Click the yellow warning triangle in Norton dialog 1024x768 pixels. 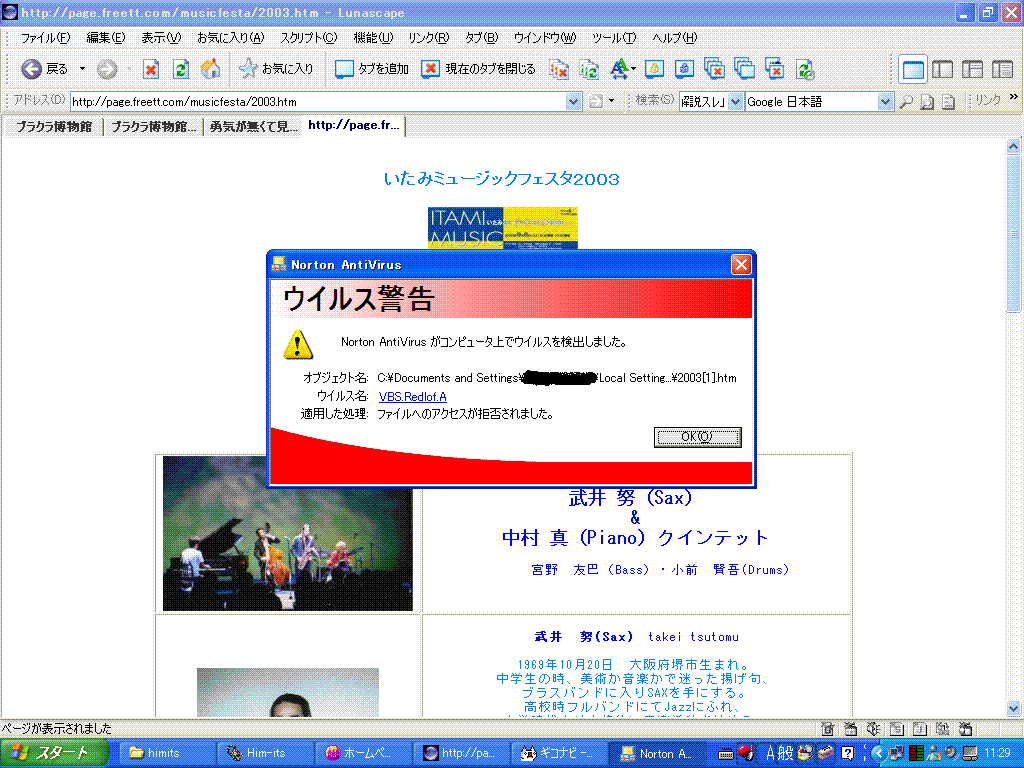click(298, 344)
